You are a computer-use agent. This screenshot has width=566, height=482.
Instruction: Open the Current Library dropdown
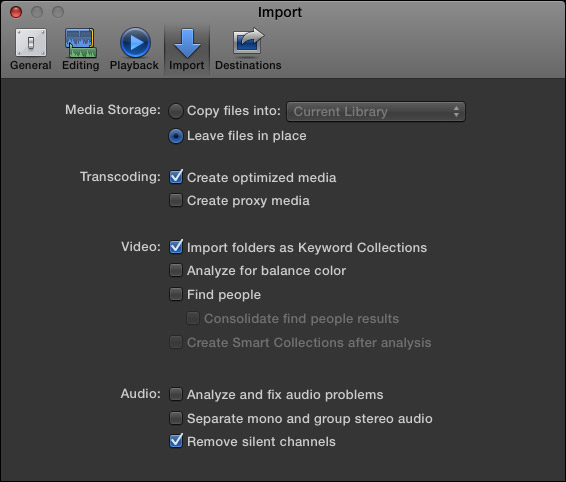376,112
